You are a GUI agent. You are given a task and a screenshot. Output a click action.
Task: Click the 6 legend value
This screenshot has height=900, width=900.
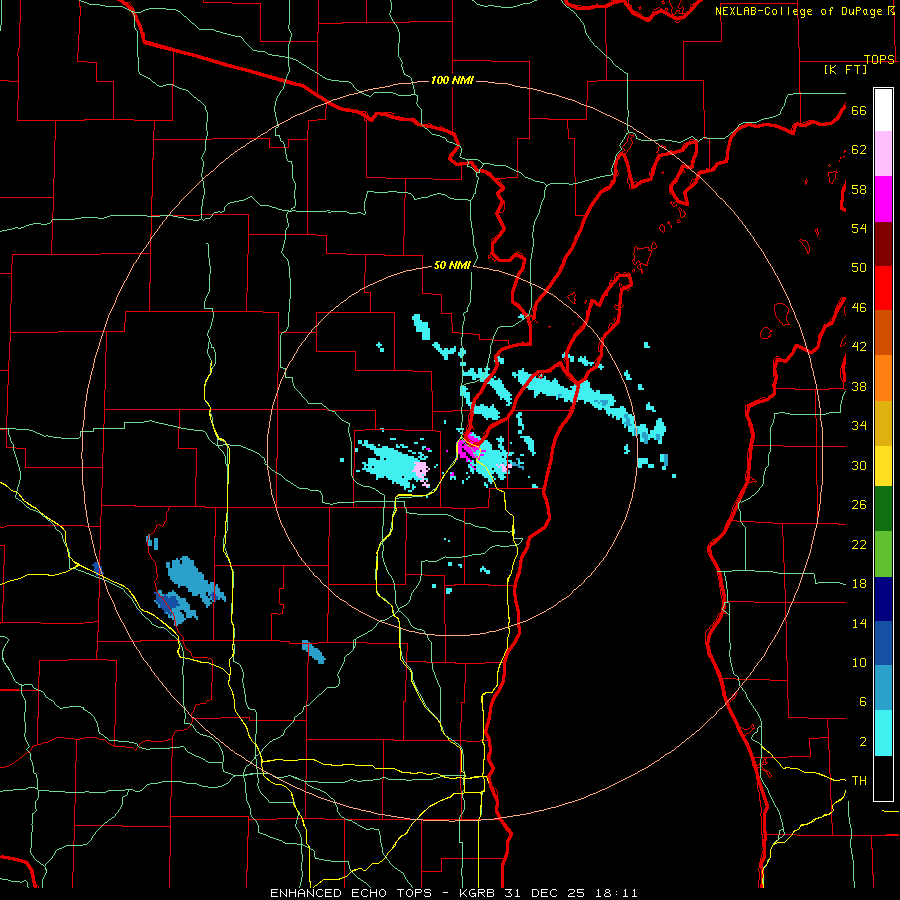(x=863, y=702)
